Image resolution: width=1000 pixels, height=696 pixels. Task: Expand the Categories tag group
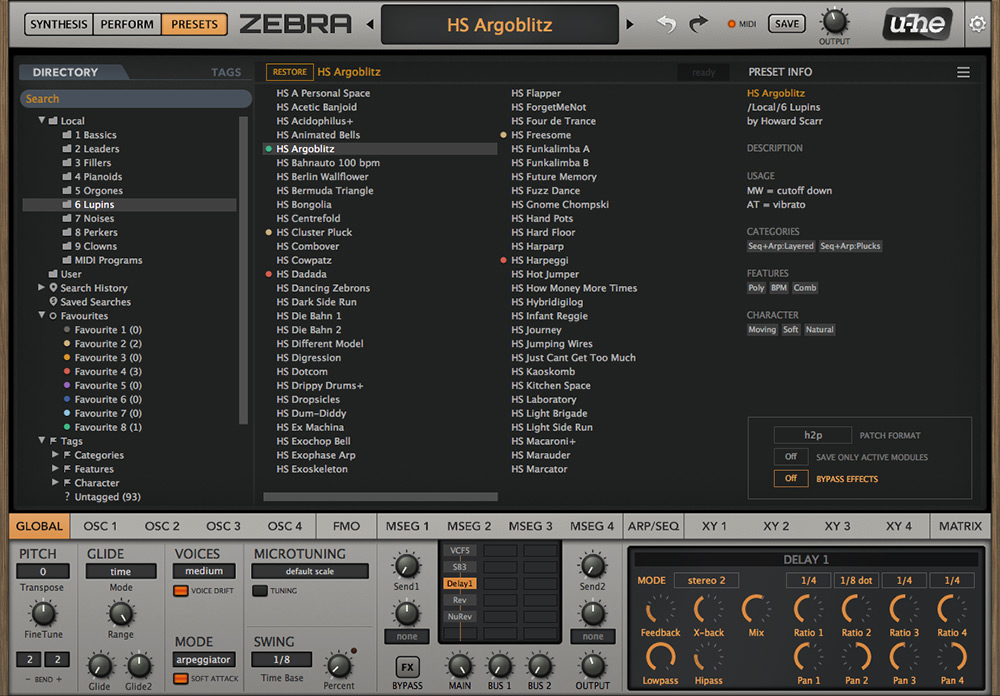pos(55,454)
